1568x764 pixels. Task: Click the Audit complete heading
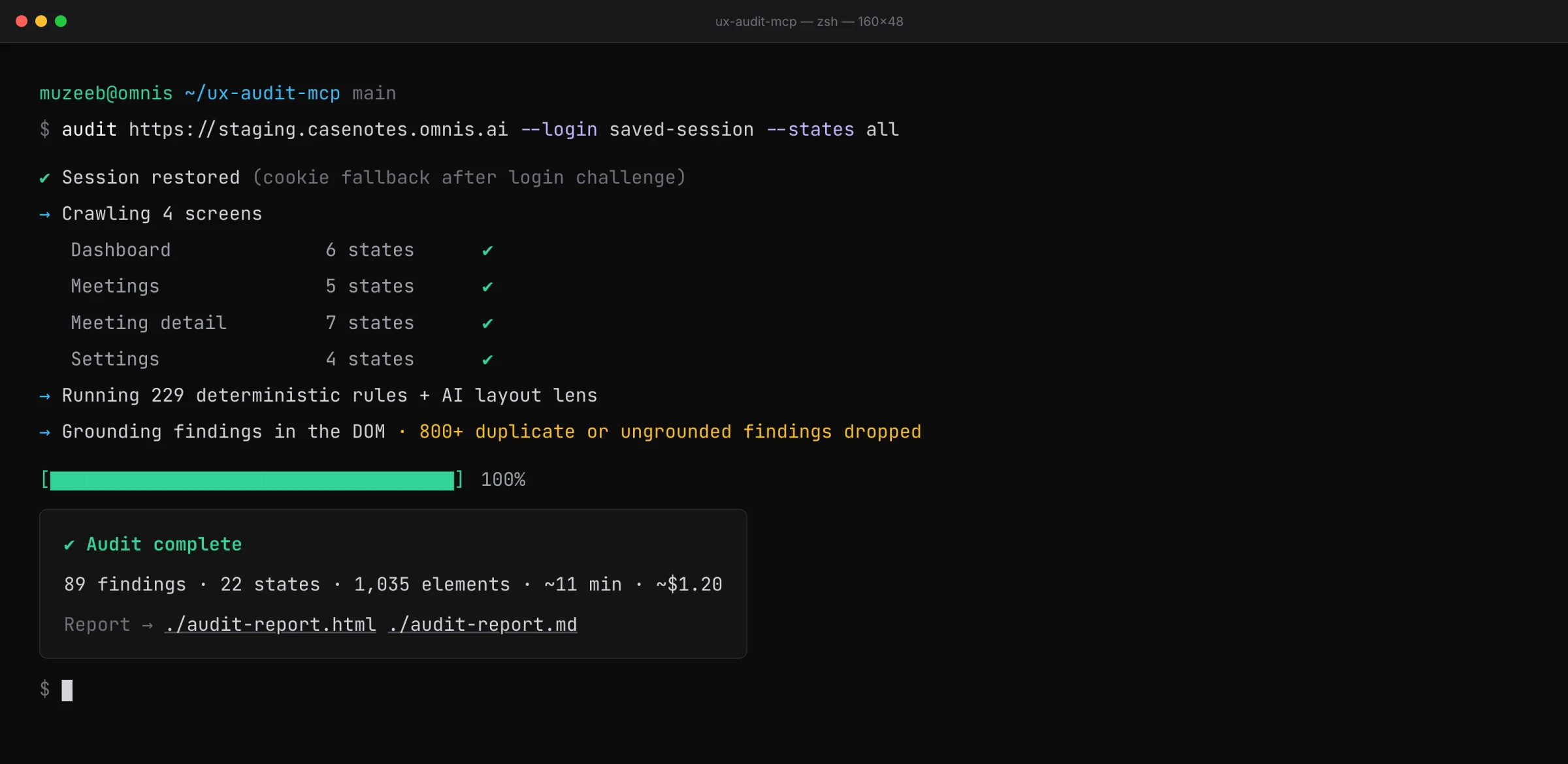coord(164,545)
